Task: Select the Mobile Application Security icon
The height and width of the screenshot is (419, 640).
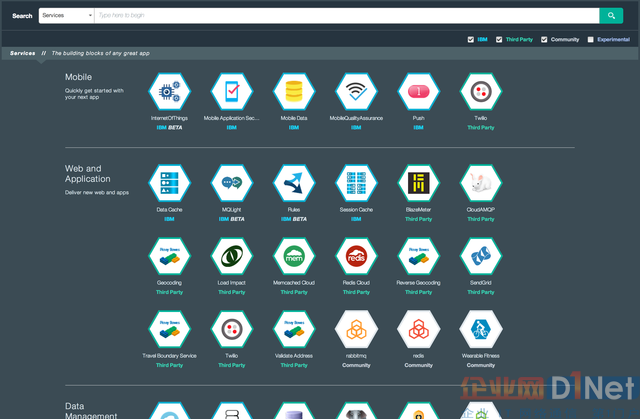Action: 231,91
